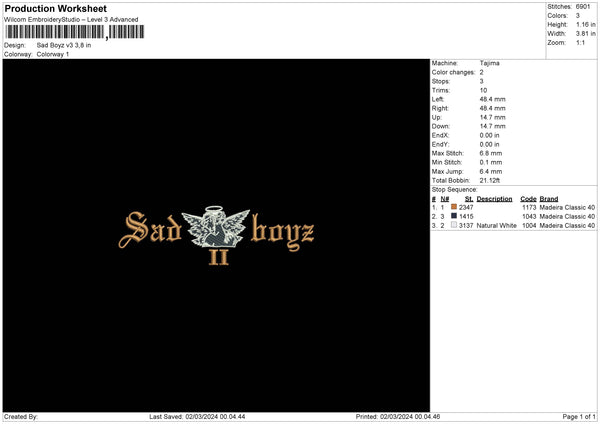Click the stitch count 2347 in stop 1
The image size is (600, 424).
466,207
